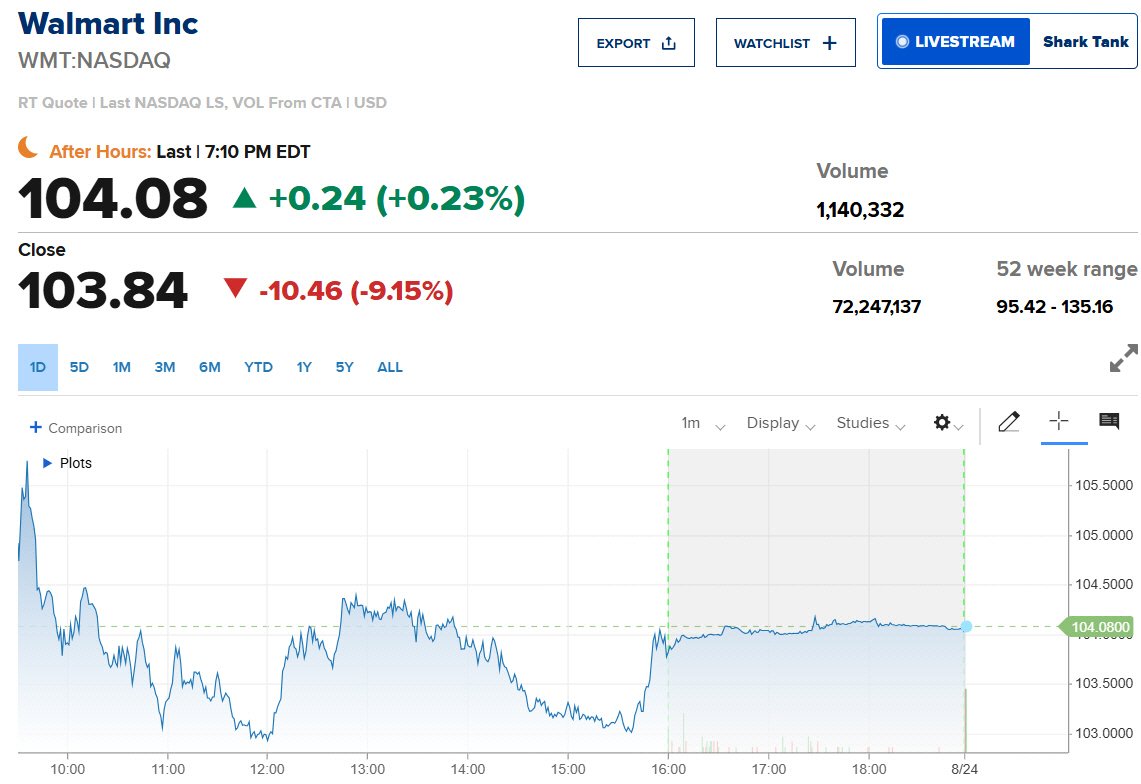Expand the Plots legend triangle
The height and width of the screenshot is (784, 1141).
coord(47,463)
